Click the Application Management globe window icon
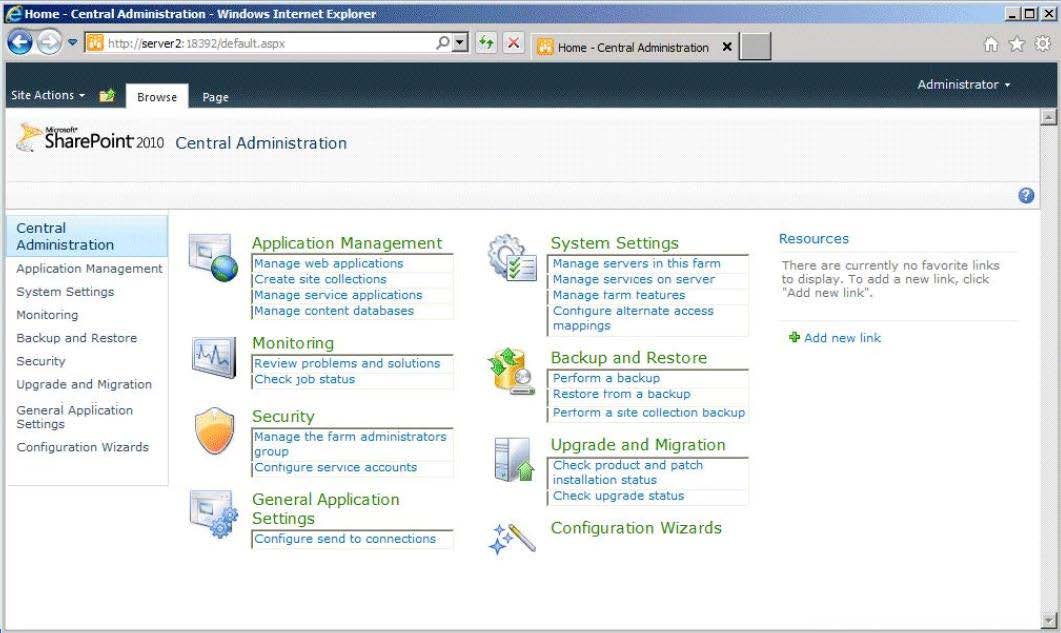The height and width of the screenshot is (633, 1061). [213, 258]
